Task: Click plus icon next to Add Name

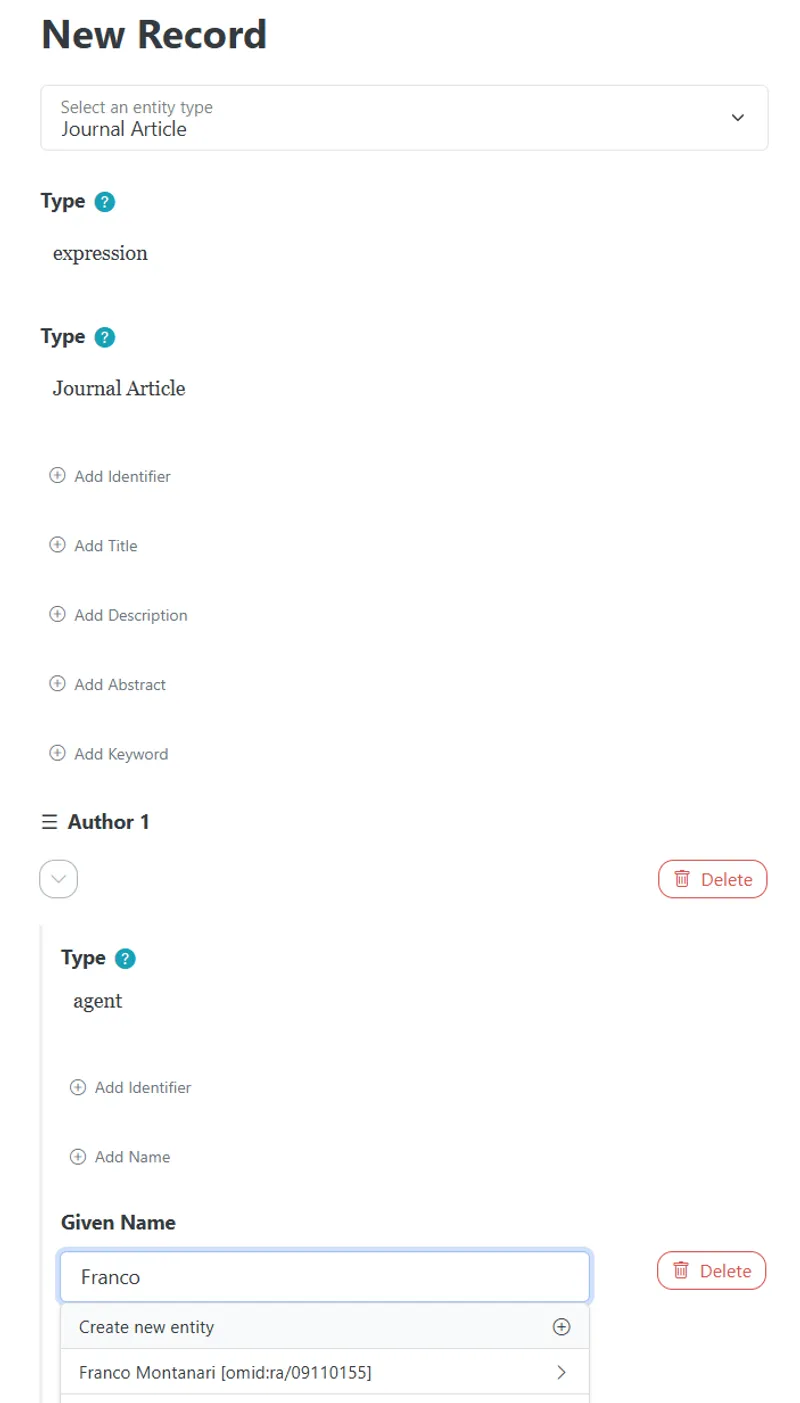Action: tap(78, 1157)
